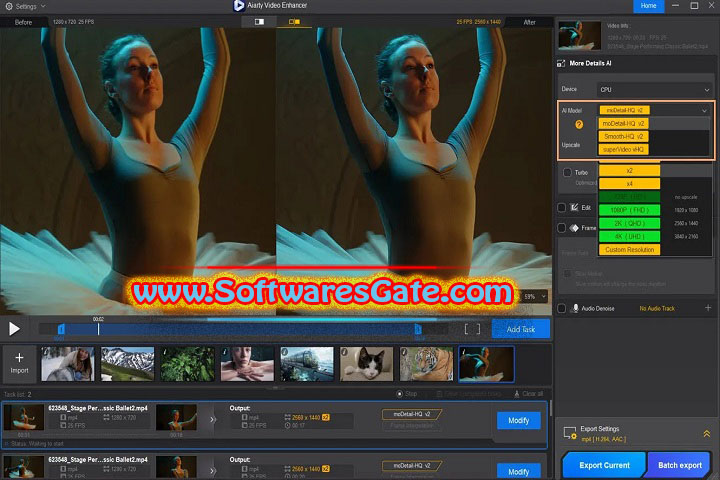This screenshot has height=480, width=720.
Task: Select the black and white cat thumbnail
Action: pos(366,364)
